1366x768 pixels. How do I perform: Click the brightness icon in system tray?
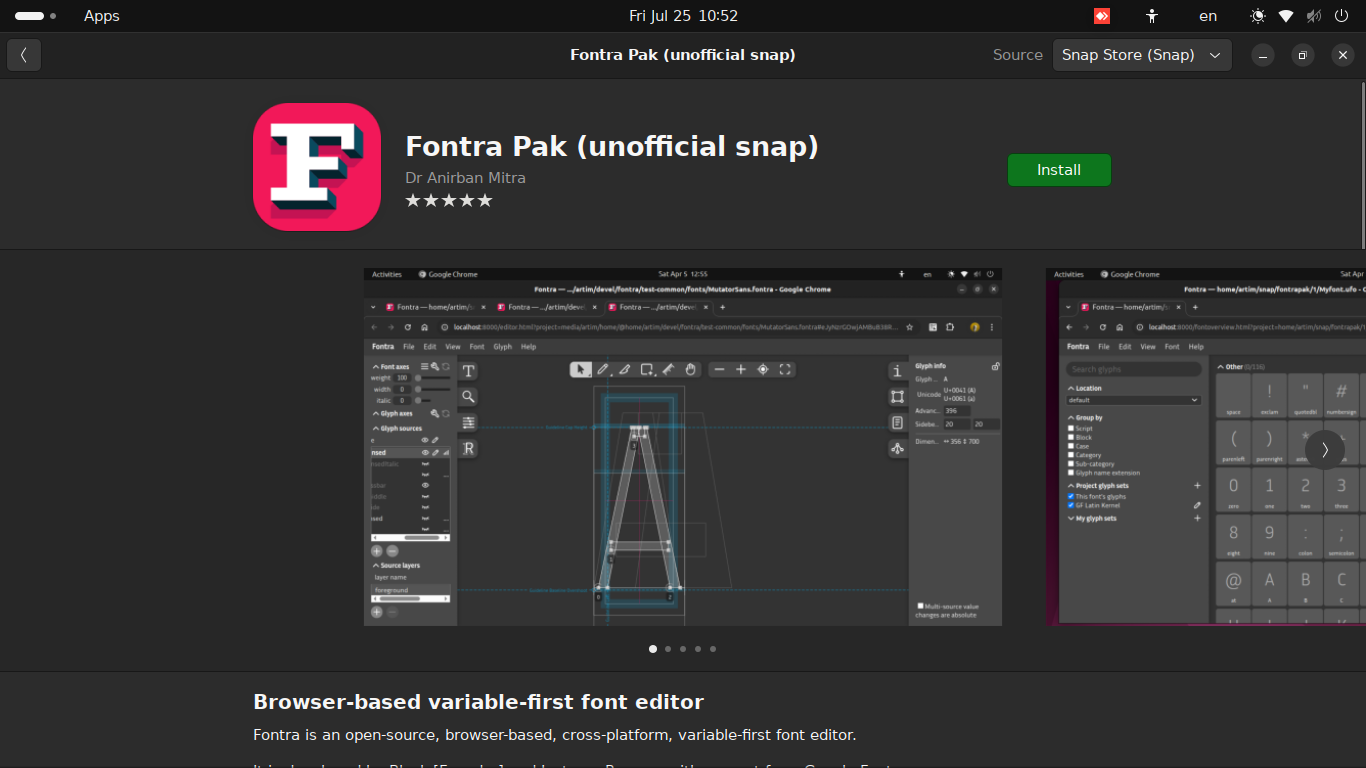[1258, 16]
